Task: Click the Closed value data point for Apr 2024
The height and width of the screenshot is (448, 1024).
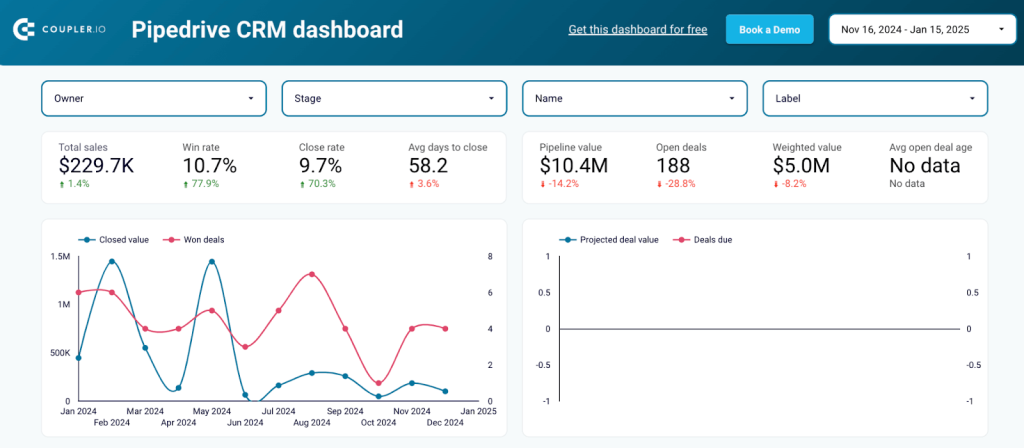Action: 178,388
